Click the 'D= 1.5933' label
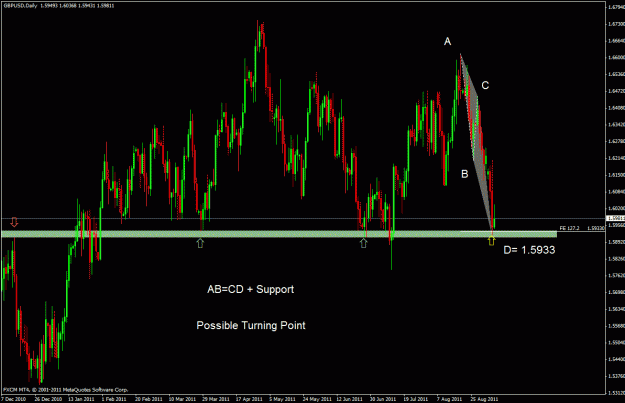625x403 pixels. pyautogui.click(x=529, y=250)
